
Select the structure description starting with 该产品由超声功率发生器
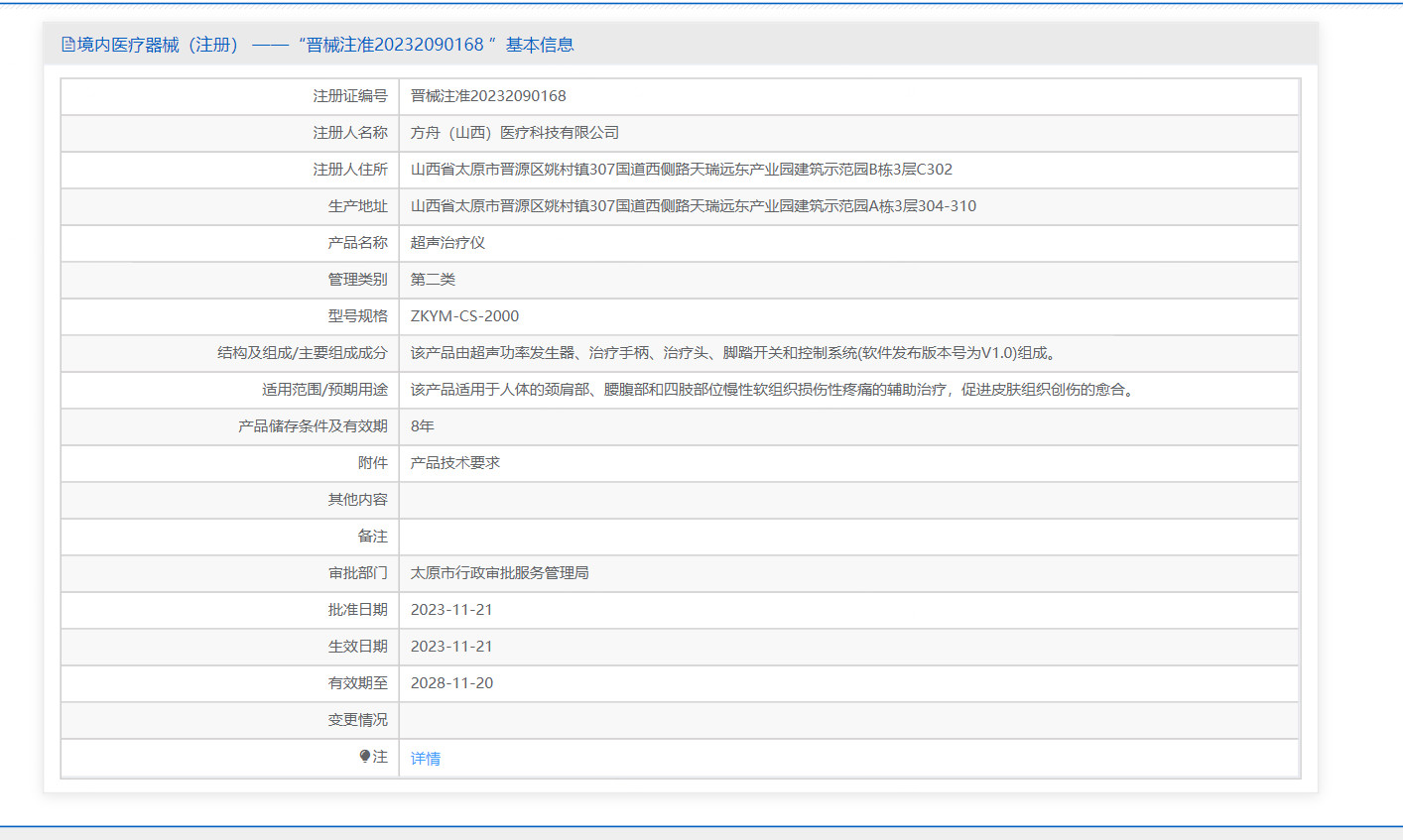click(x=735, y=353)
